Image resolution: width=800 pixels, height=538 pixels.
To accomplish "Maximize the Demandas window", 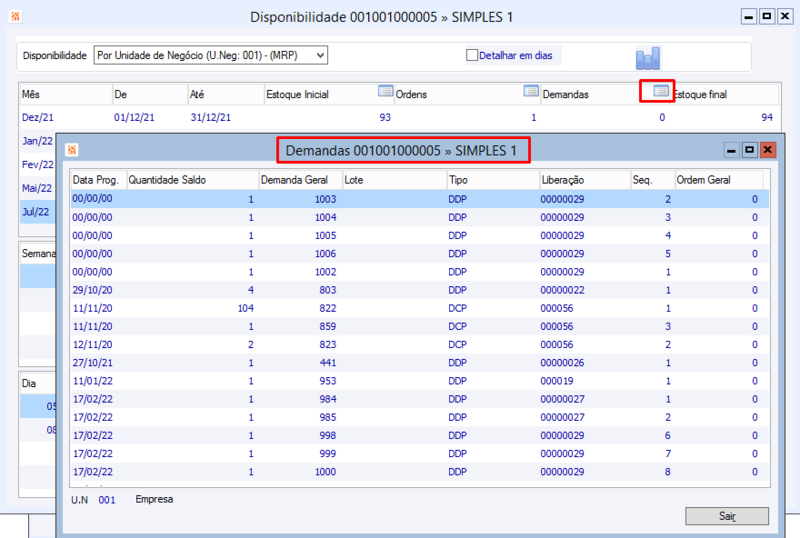I will (x=749, y=150).
